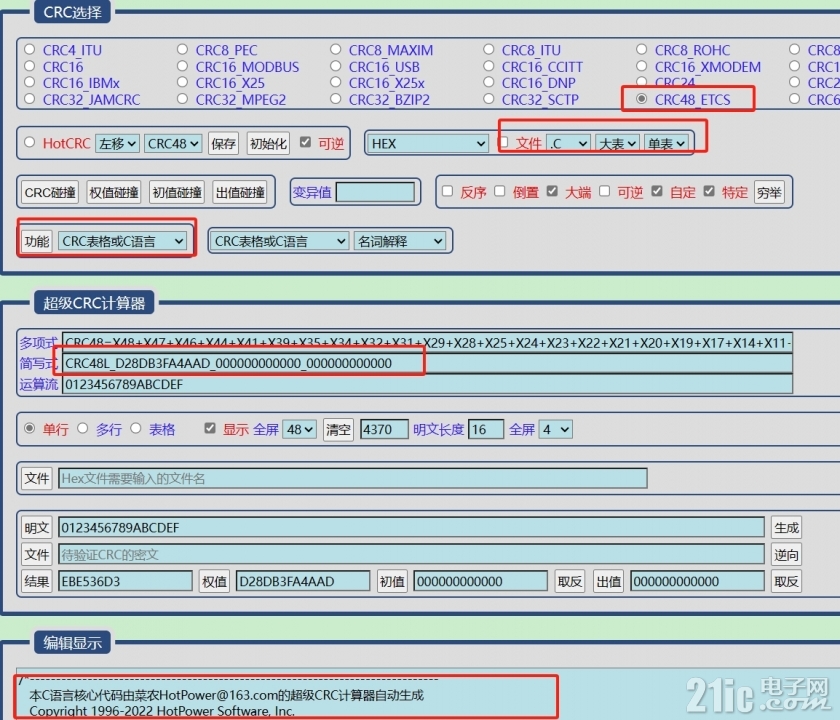Click the 出值碰撞 button
The height and width of the screenshot is (720, 840).
point(240,192)
